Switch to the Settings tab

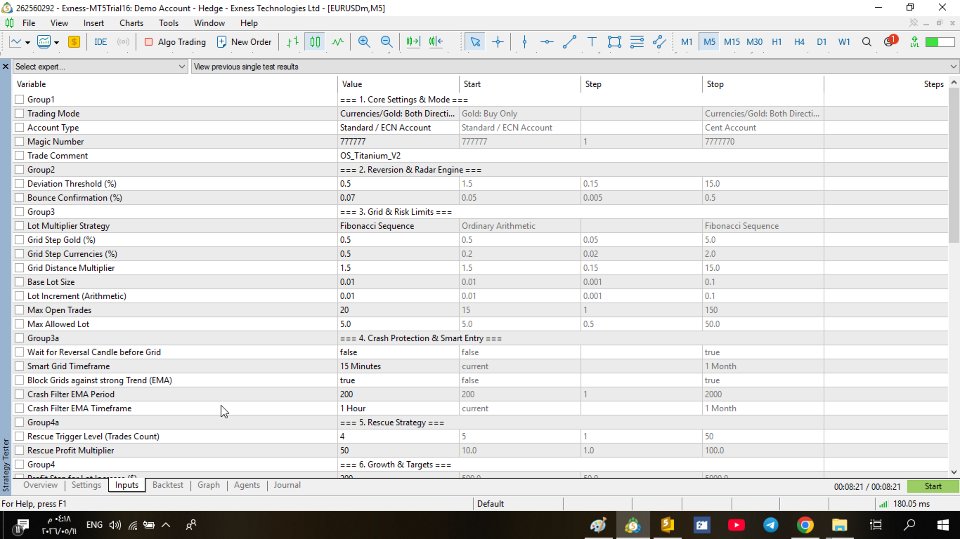[86, 485]
